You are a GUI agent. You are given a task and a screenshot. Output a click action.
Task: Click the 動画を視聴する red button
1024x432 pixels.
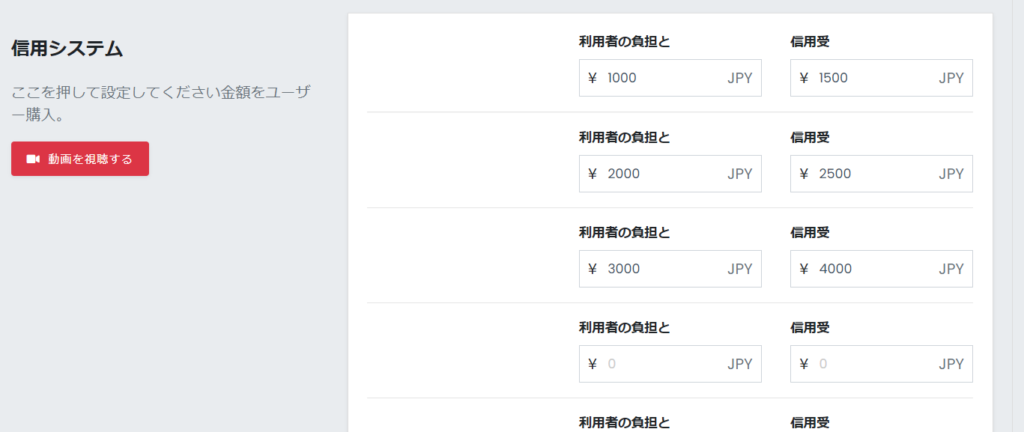(80, 159)
